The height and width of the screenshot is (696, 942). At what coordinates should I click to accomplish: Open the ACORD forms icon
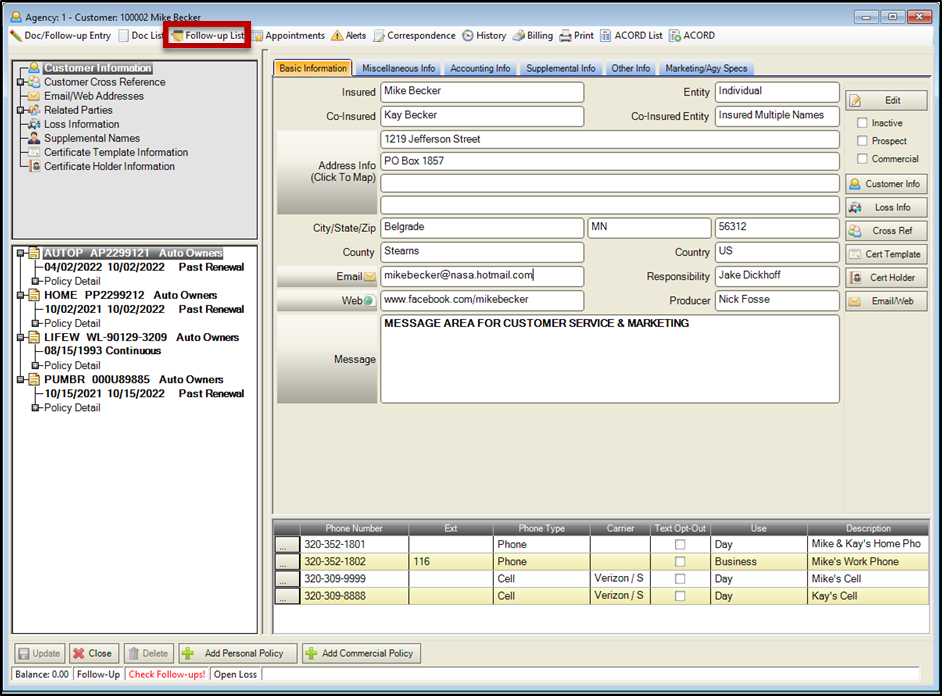[675, 36]
